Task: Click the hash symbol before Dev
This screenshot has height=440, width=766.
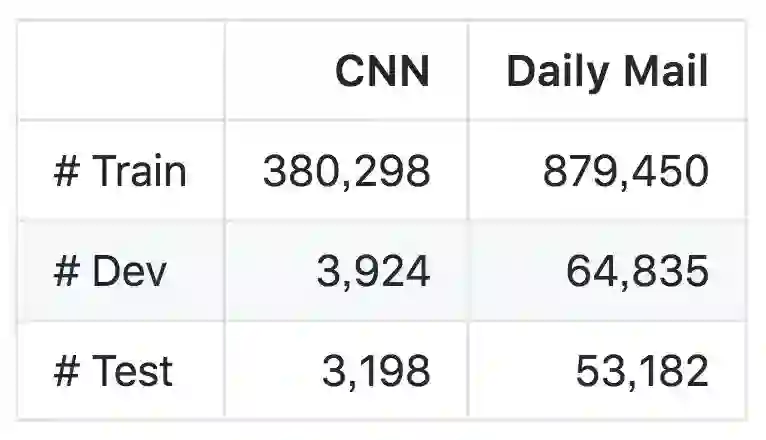Action: tap(67, 271)
